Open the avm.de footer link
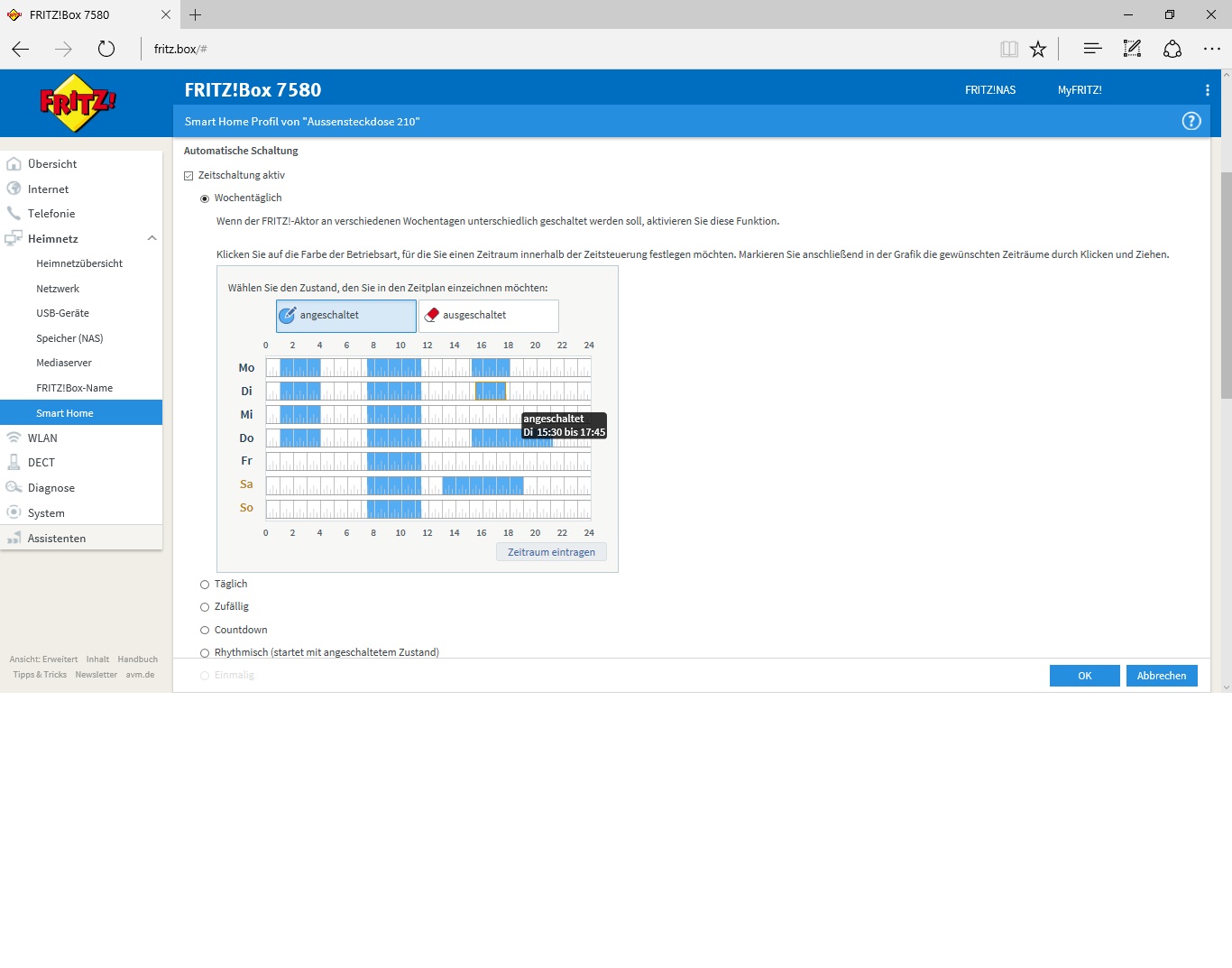This screenshot has height=968, width=1232. (x=140, y=675)
